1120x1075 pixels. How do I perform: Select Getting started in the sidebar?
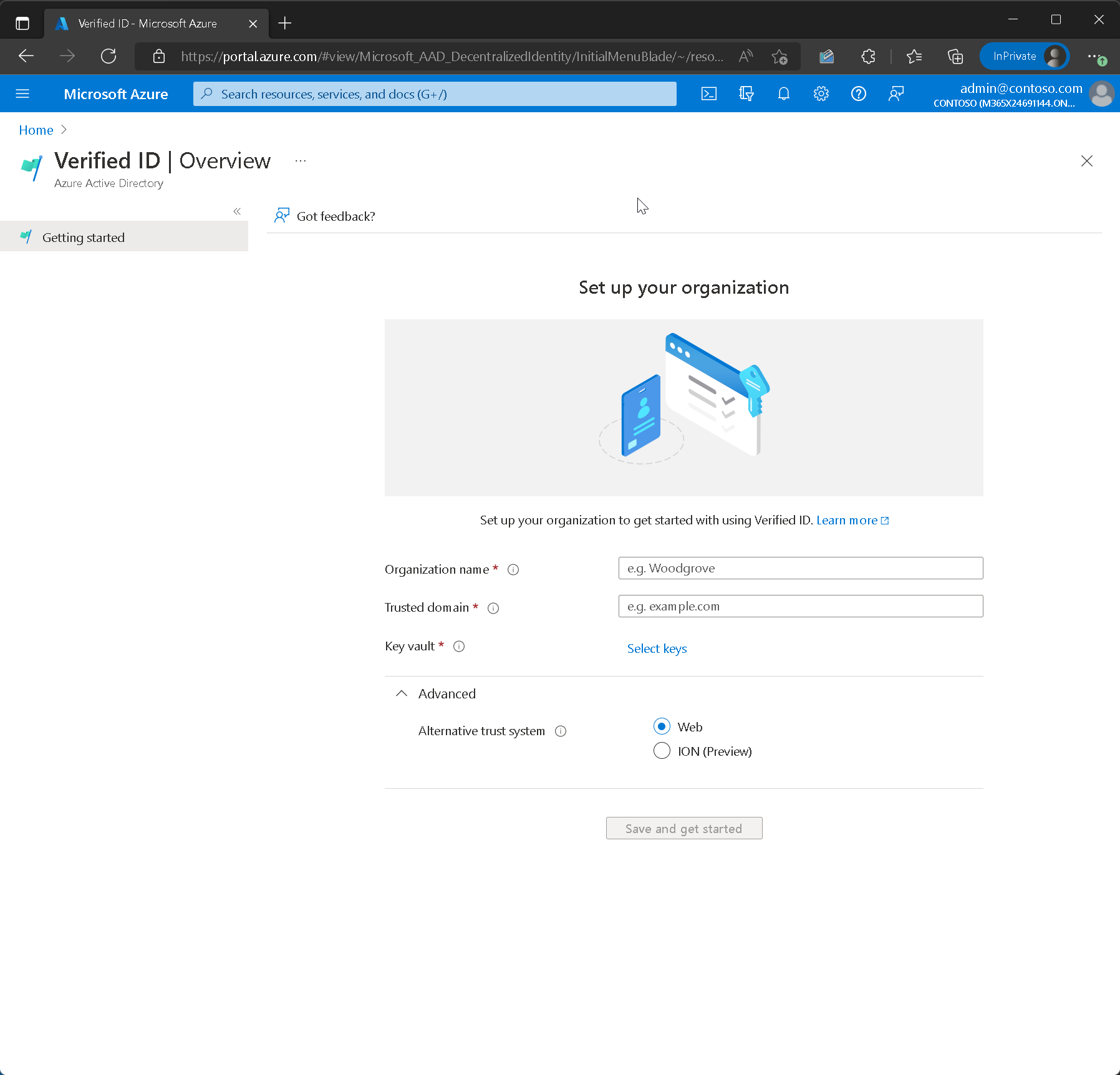click(83, 237)
